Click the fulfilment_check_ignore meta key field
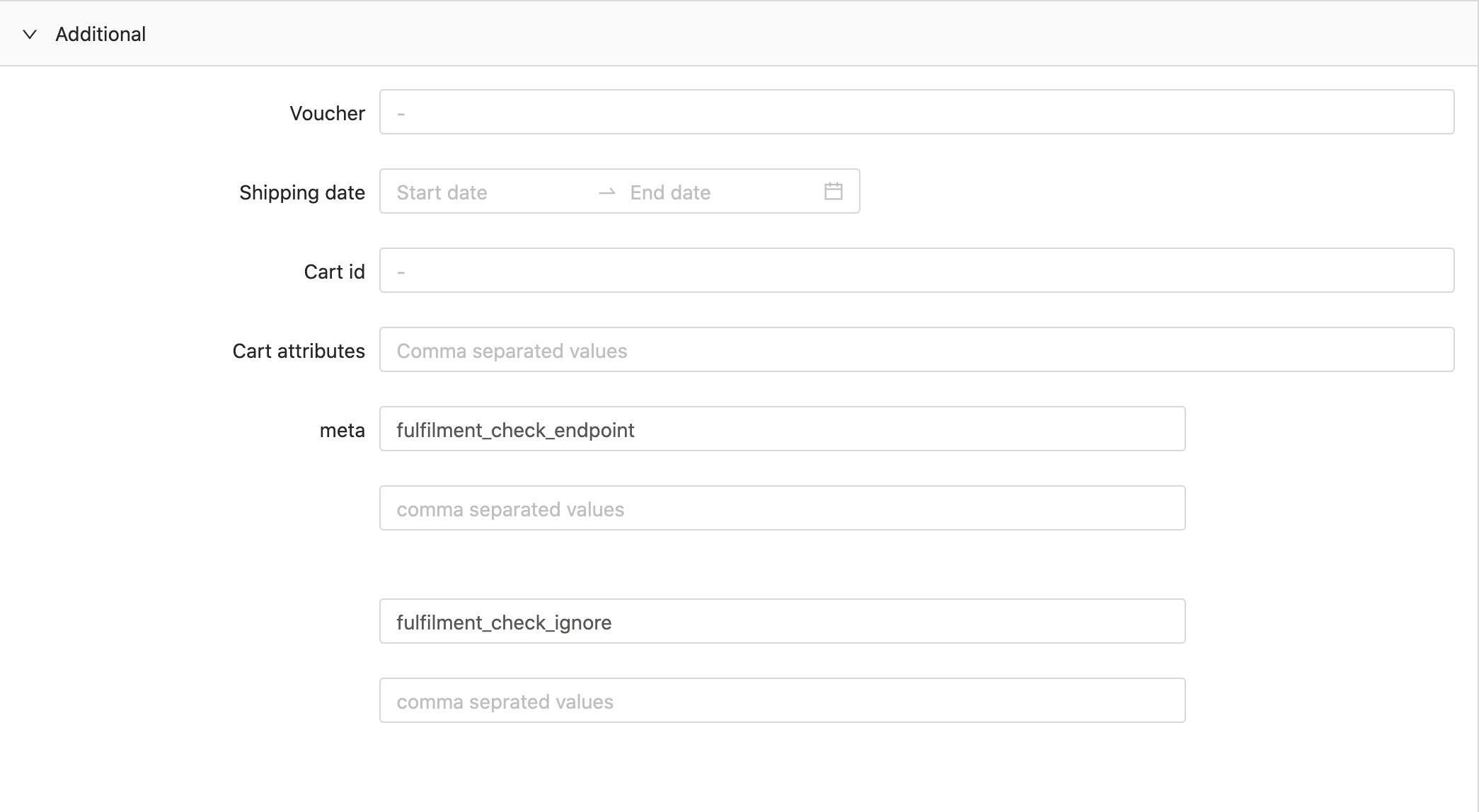Viewport: 1479px width, 812px height. 782,621
